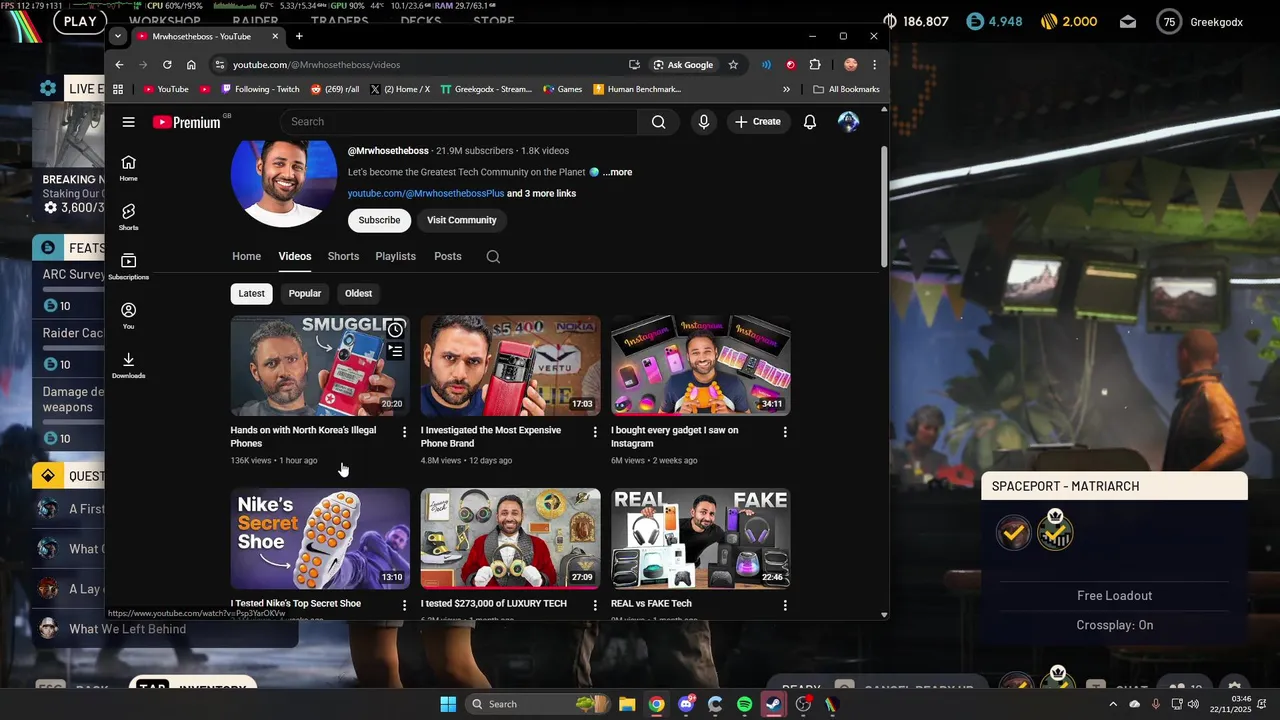This screenshot has height=720, width=1280.
Task: Go to Home in YouTube sidebar
Action: tap(128, 168)
